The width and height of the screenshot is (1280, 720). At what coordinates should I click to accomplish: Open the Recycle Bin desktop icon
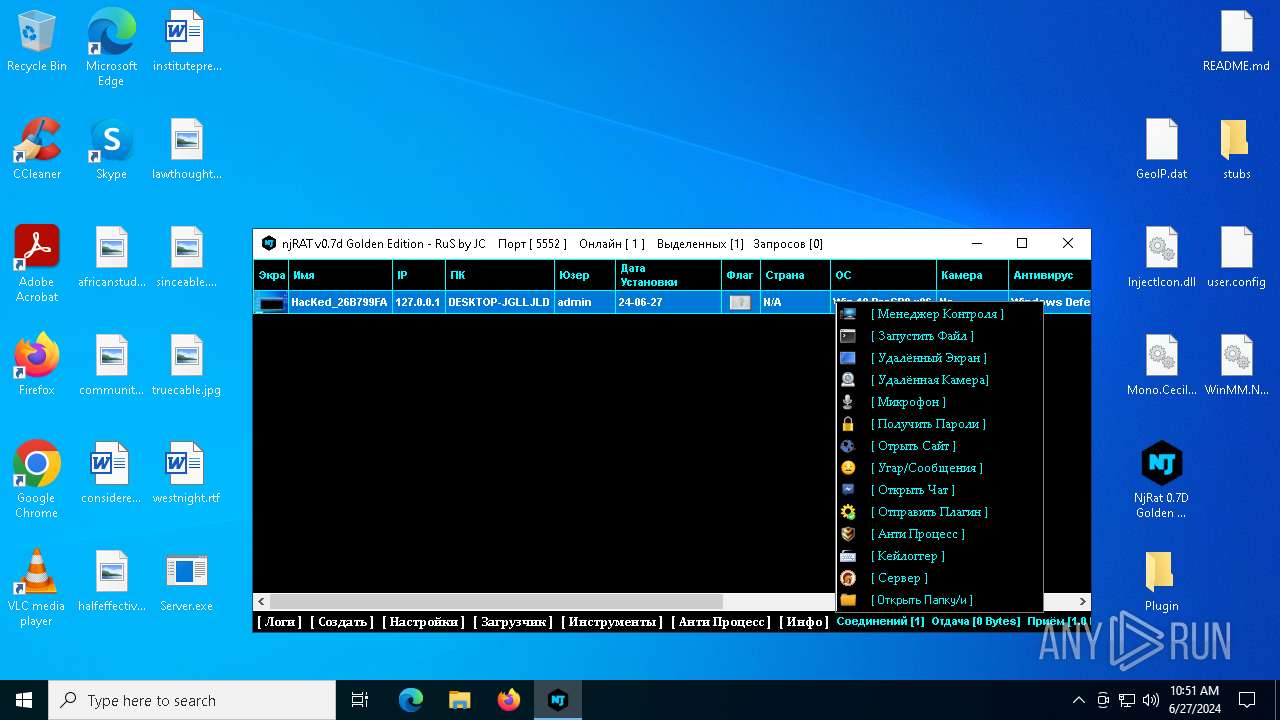[37, 40]
